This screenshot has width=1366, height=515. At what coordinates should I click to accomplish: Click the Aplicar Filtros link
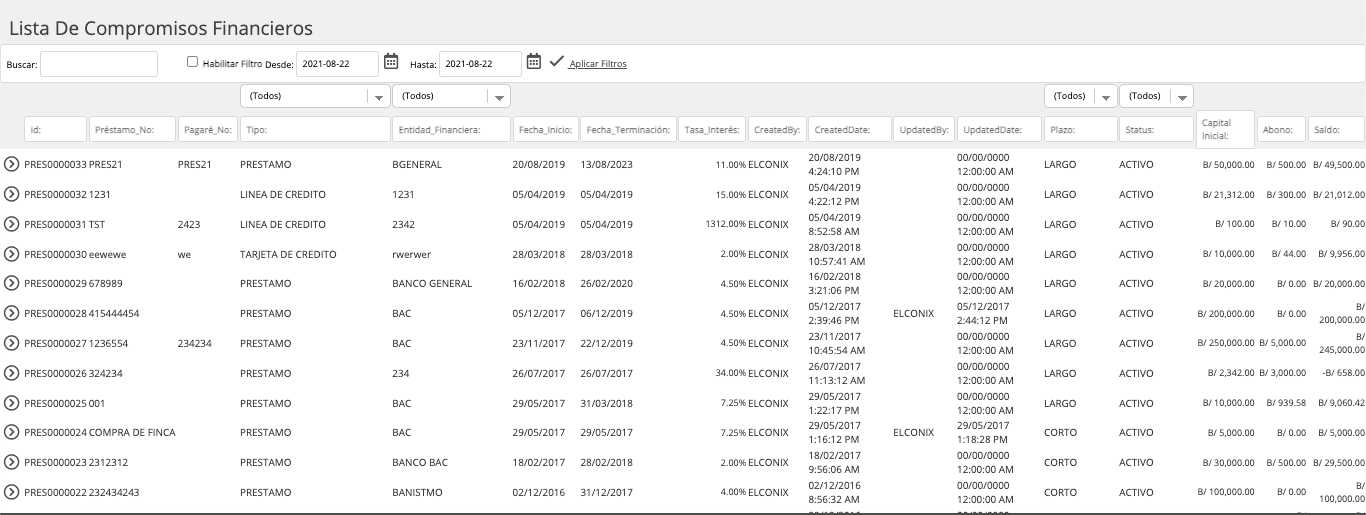pyautogui.click(x=598, y=64)
